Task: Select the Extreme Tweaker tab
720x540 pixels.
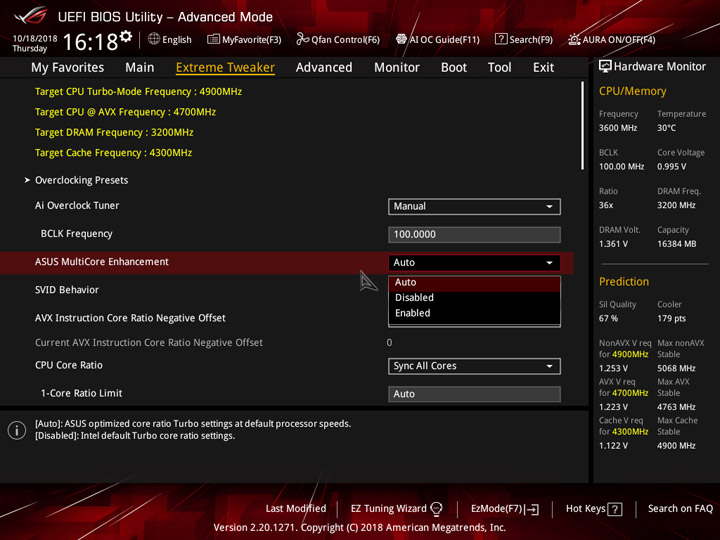Action: [225, 68]
